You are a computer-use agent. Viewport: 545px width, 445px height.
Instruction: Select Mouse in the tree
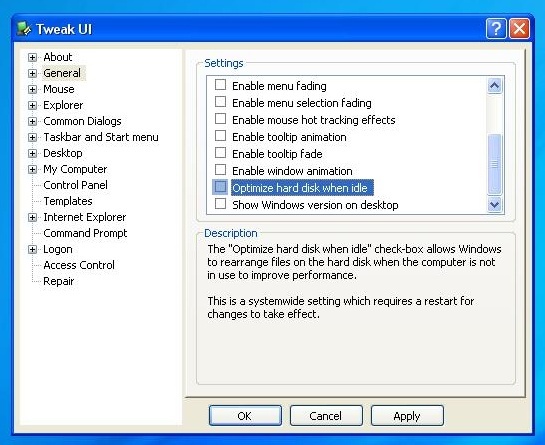point(59,89)
